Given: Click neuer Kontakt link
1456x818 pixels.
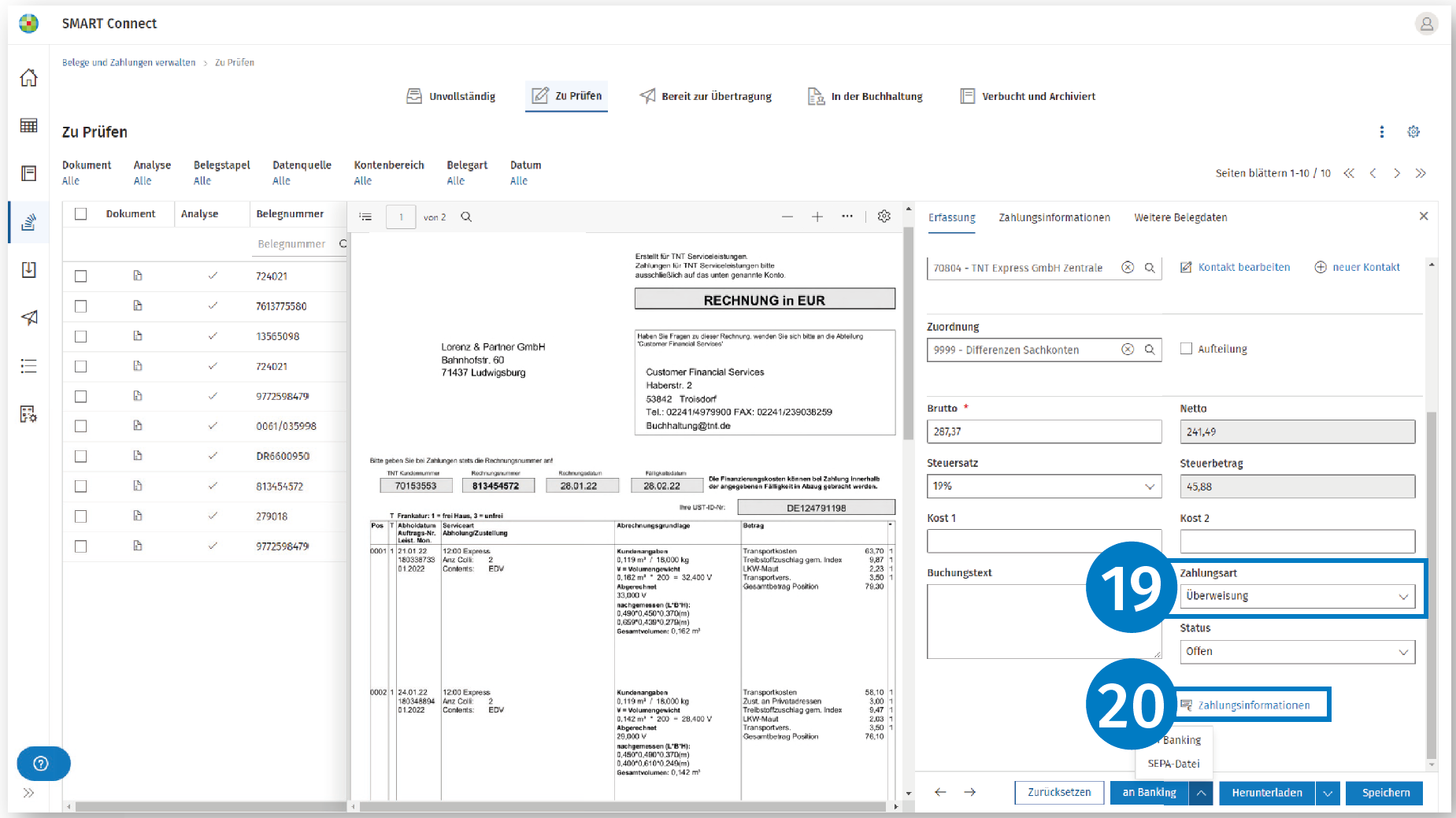Looking at the screenshot, I should 1357,268.
